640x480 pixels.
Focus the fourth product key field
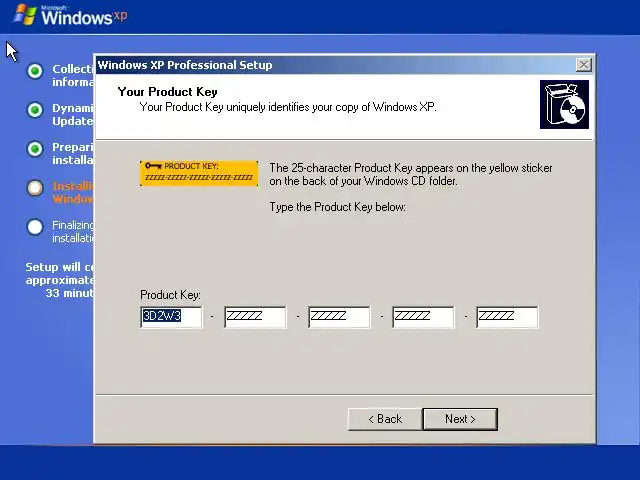click(x=423, y=317)
